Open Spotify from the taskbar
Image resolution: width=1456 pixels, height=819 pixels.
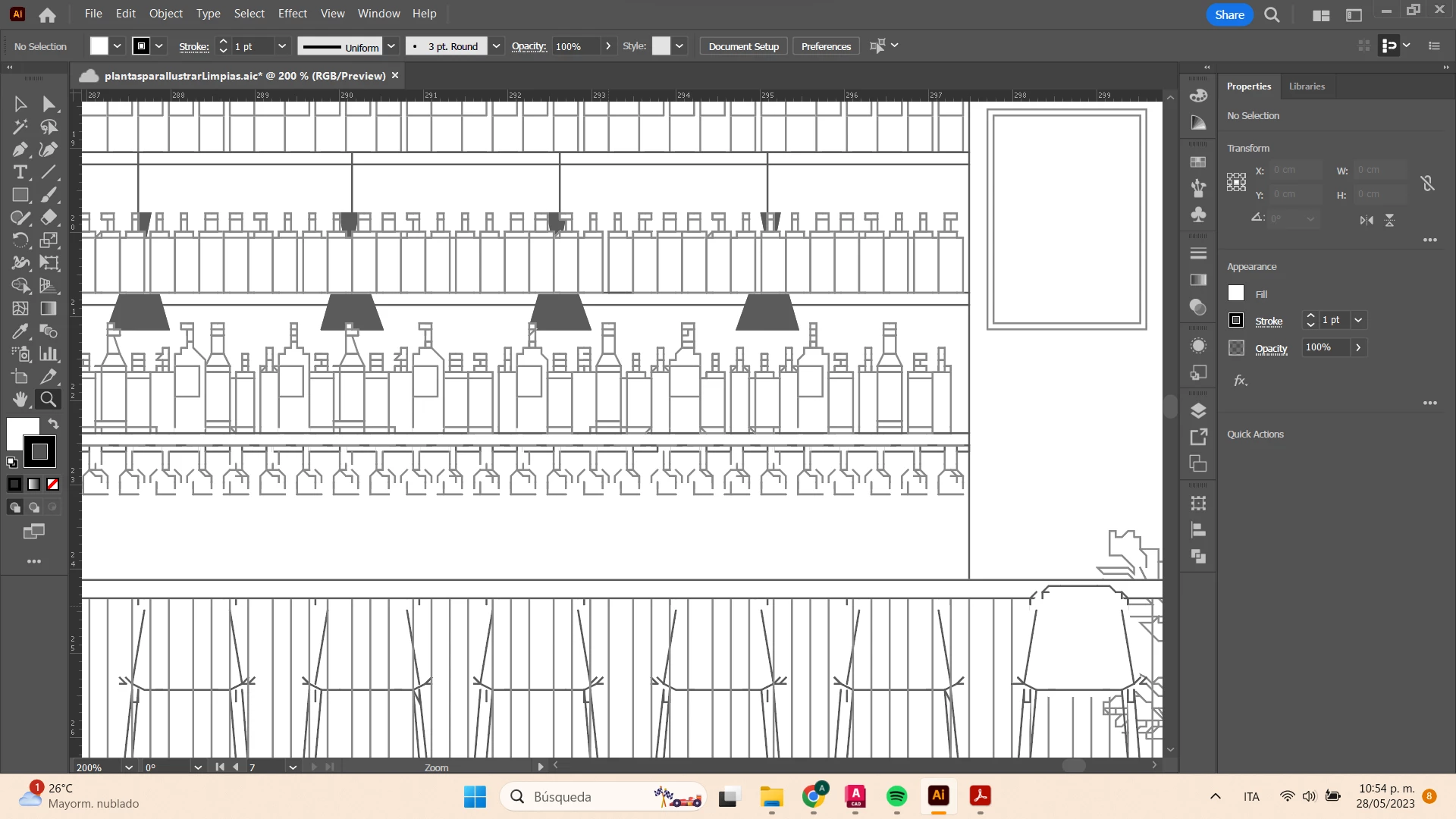tap(896, 796)
